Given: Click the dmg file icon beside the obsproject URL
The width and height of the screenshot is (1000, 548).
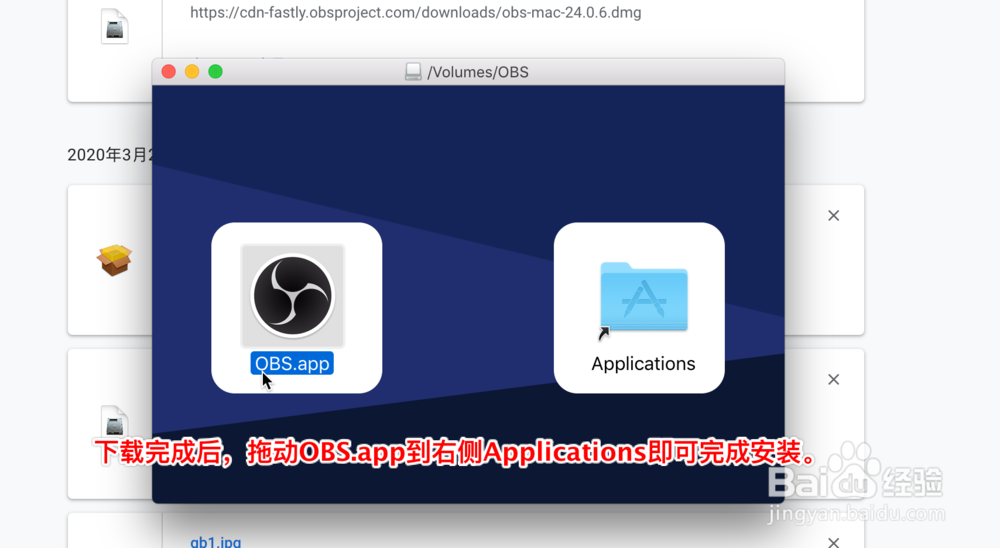Looking at the screenshot, I should (x=115, y=27).
